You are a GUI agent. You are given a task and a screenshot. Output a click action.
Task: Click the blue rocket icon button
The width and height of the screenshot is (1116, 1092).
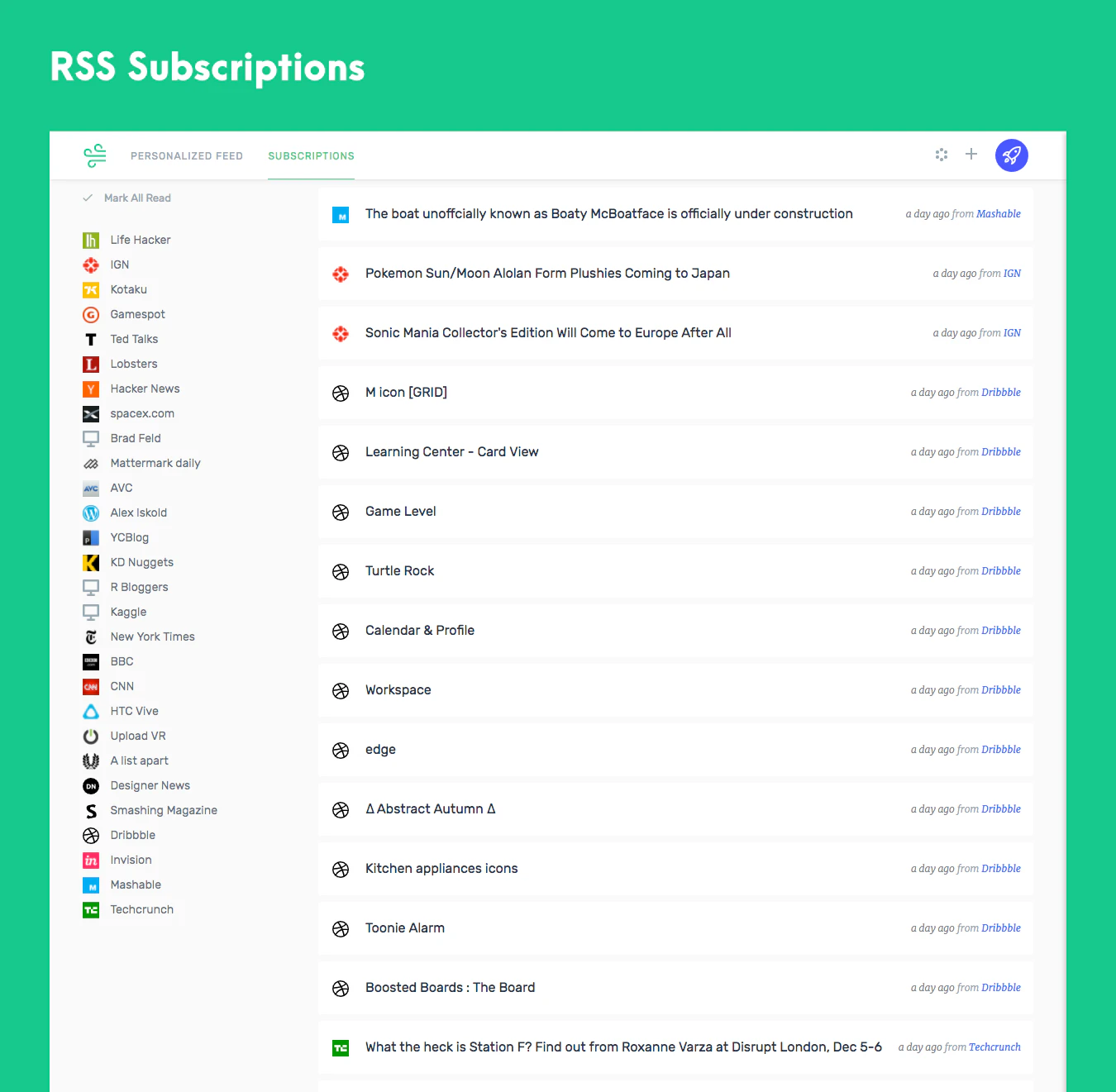point(1011,155)
